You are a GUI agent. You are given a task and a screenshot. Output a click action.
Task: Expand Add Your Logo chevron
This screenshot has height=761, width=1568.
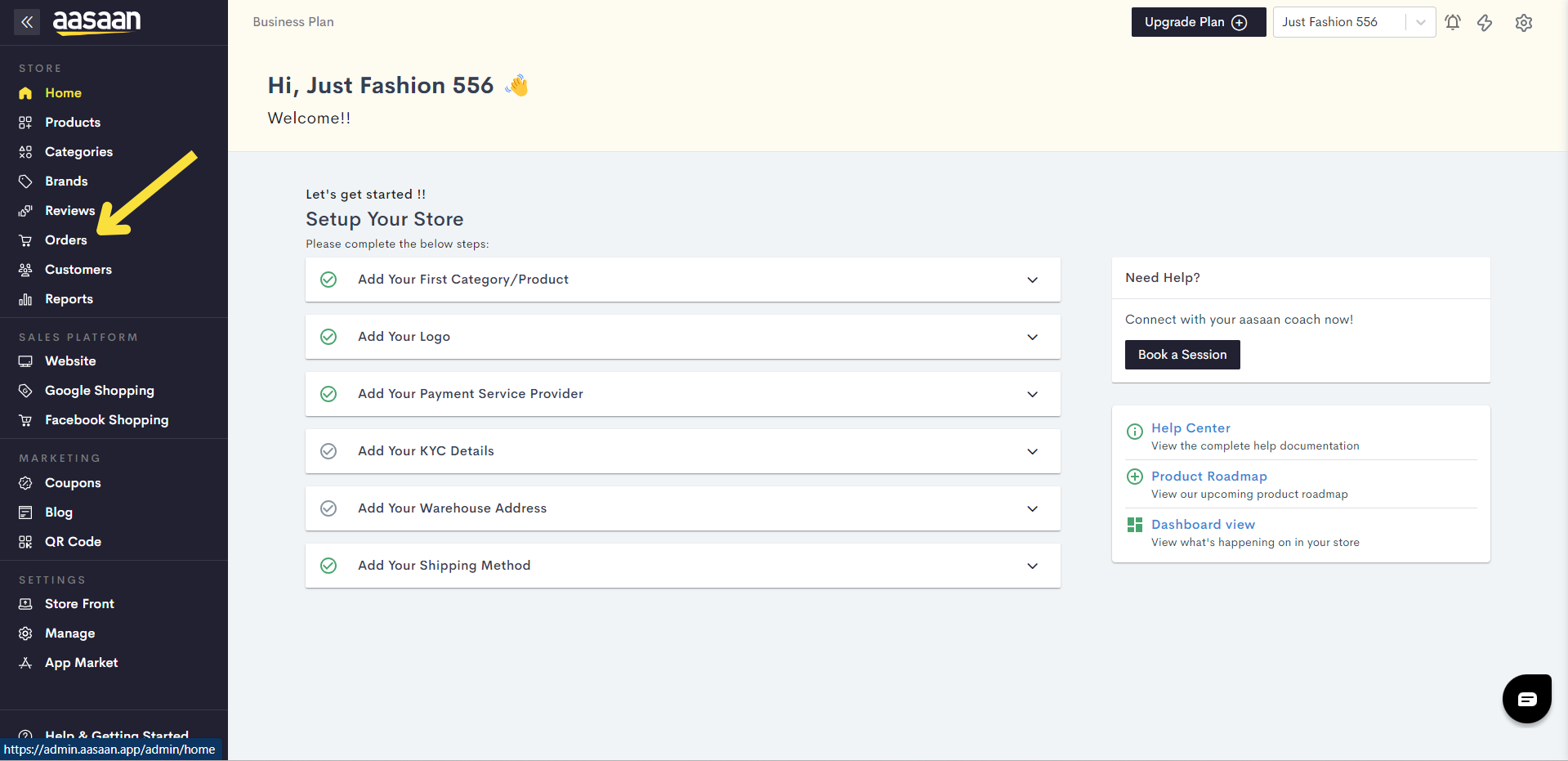coord(1033,338)
